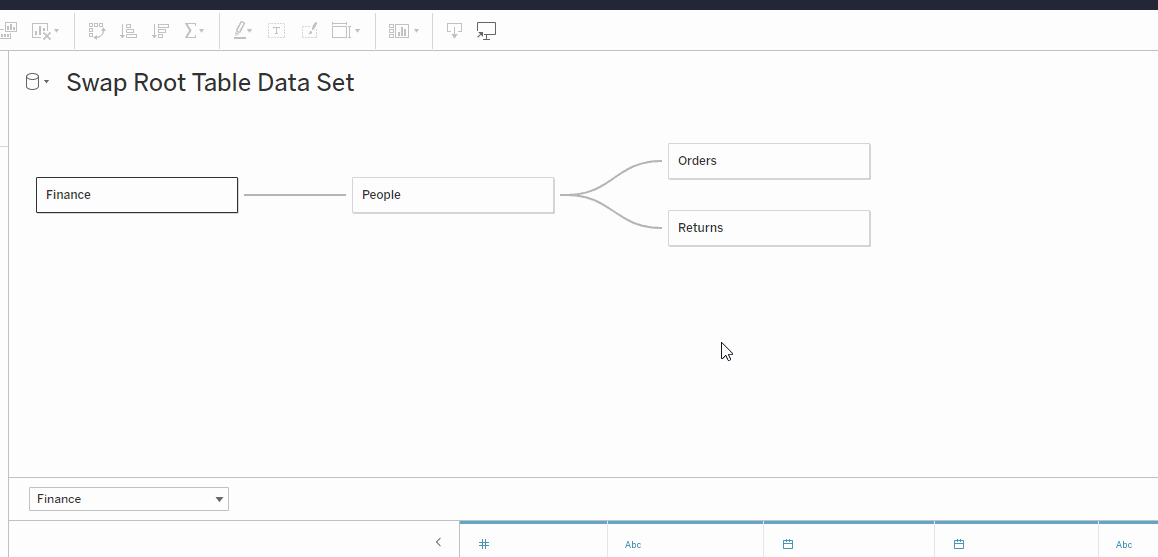The width and height of the screenshot is (1158, 557).
Task: Click the totals sigma icon
Action: [190, 30]
